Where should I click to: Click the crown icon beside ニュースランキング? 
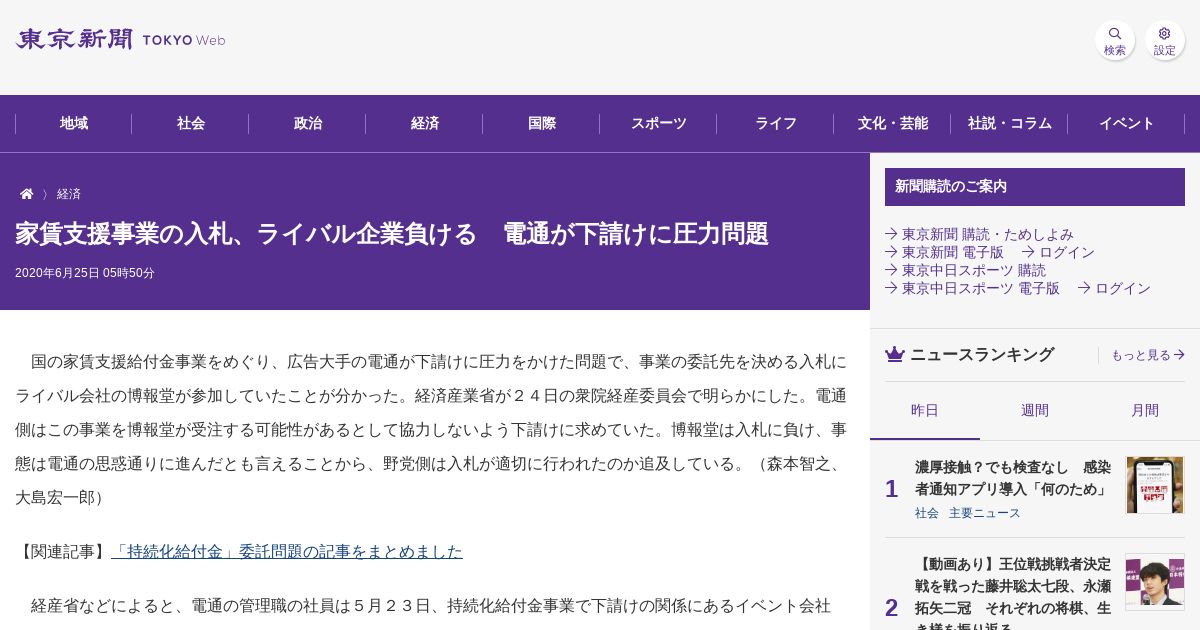tap(895, 354)
